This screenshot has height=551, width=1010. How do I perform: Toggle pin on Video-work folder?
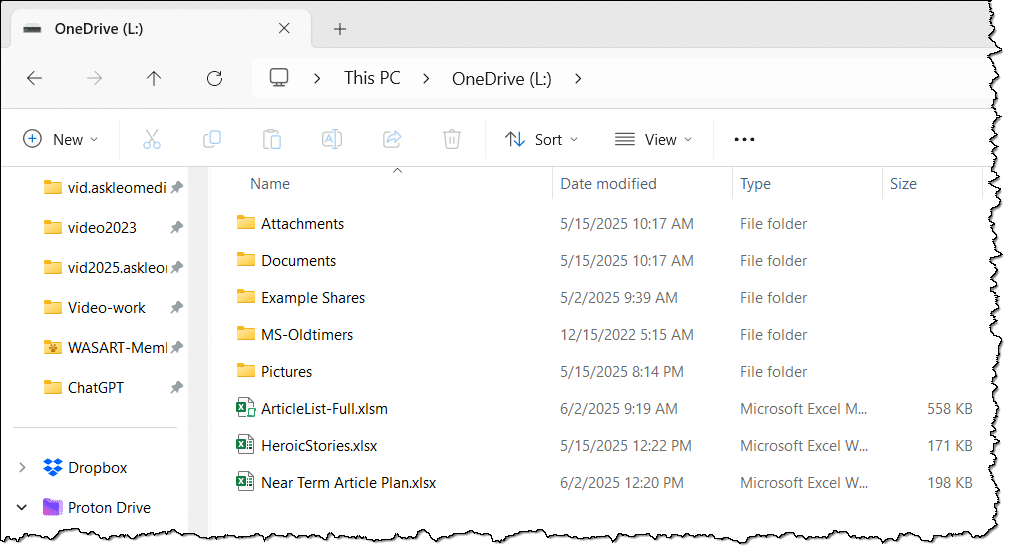pos(176,308)
